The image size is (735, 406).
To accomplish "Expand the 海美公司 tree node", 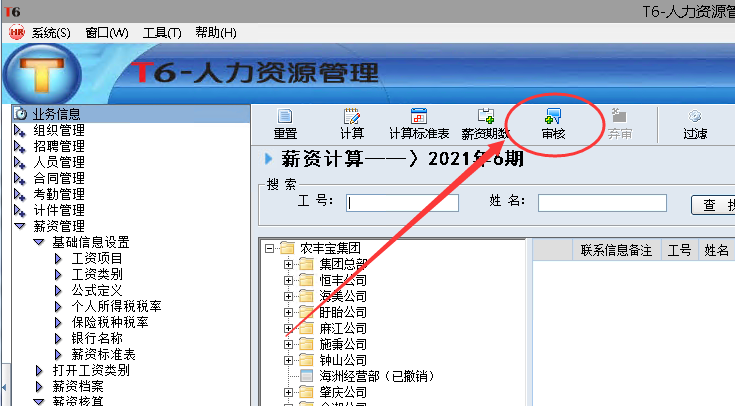I will [289, 296].
